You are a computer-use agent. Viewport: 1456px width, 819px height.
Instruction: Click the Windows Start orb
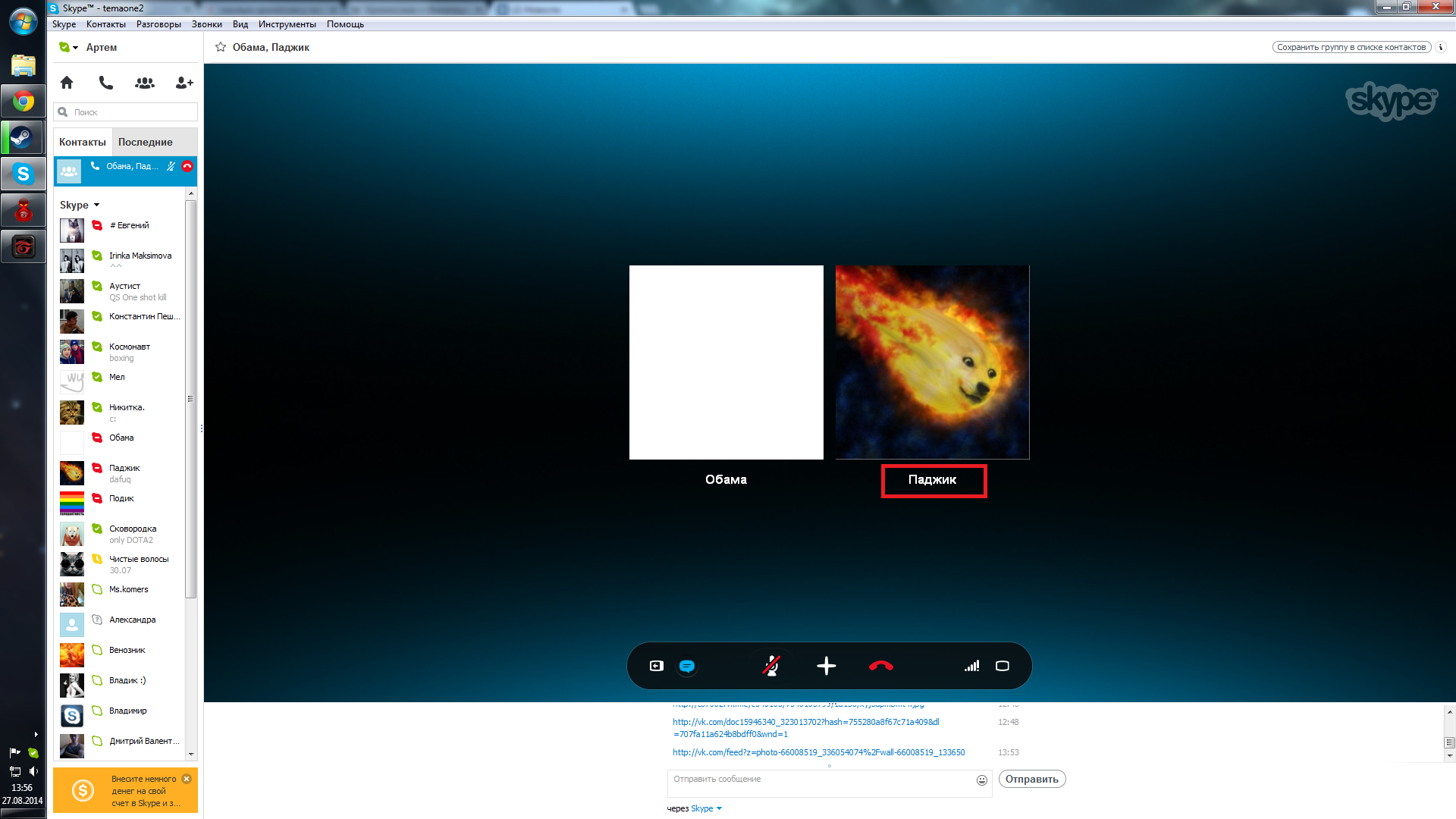[x=24, y=22]
